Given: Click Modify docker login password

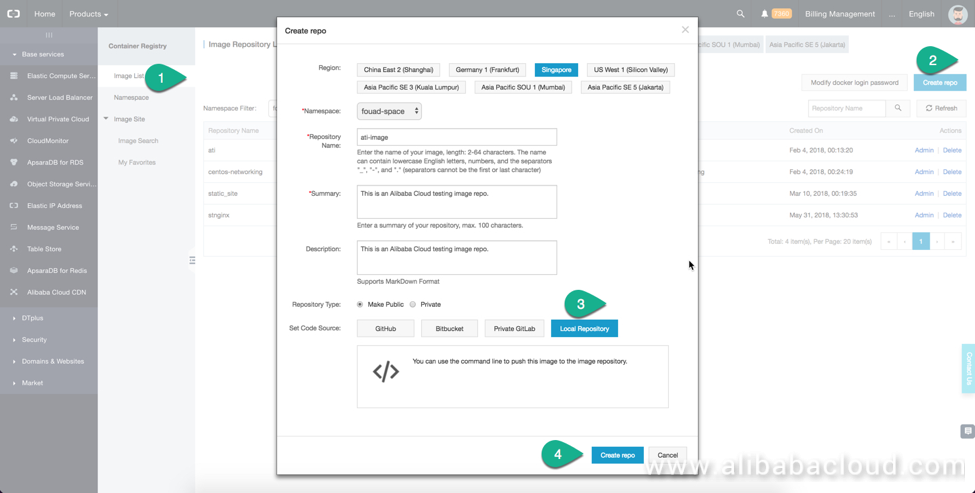Looking at the screenshot, I should [x=854, y=83].
